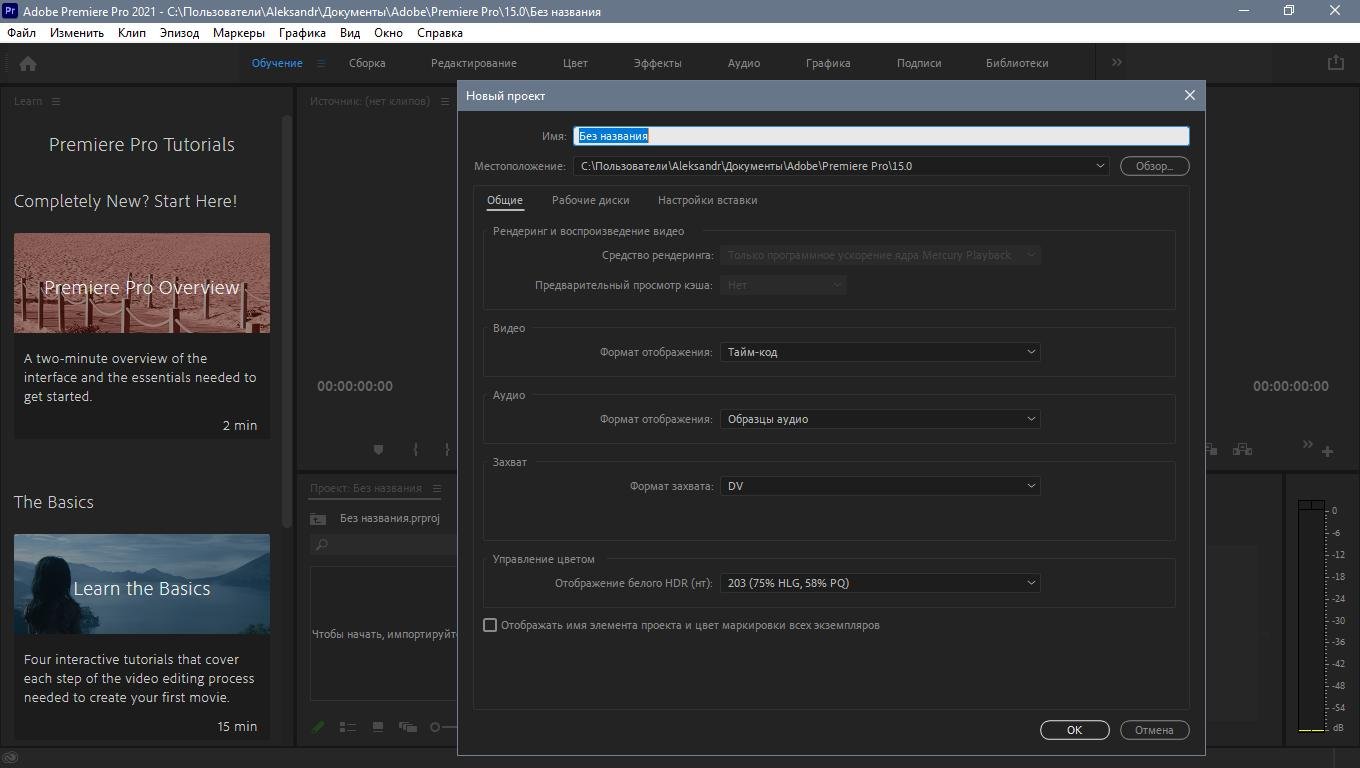This screenshot has width=1360, height=768.
Task: Expand the HDR white display dropdown
Action: point(879,583)
